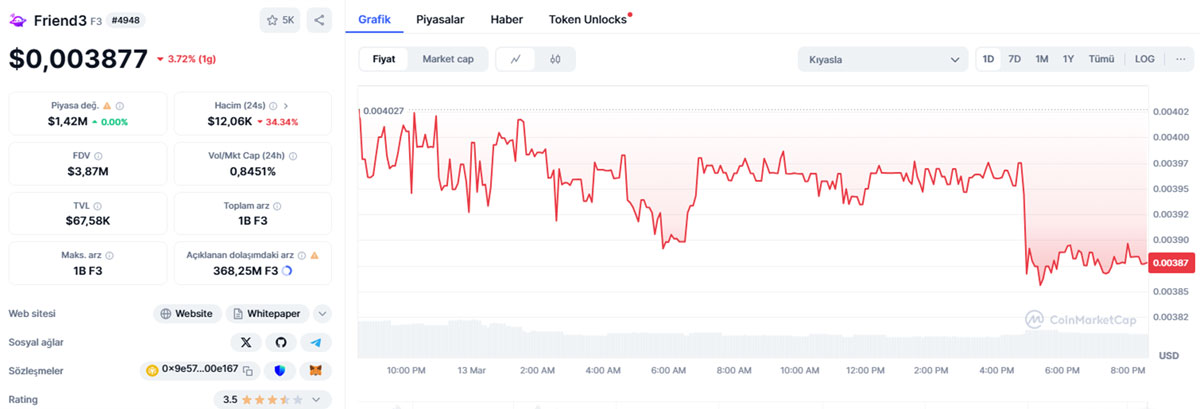Set chart range to 1M
The width and height of the screenshot is (1200, 409).
pyautogui.click(x=1042, y=59)
